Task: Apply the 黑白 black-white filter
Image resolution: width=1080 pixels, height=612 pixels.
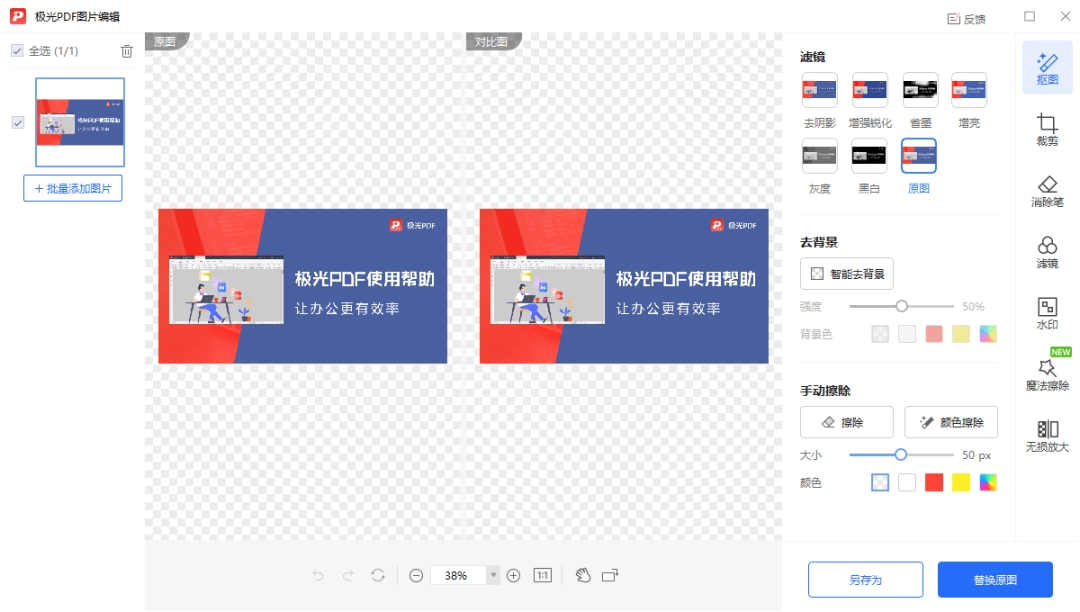Action: click(868, 155)
